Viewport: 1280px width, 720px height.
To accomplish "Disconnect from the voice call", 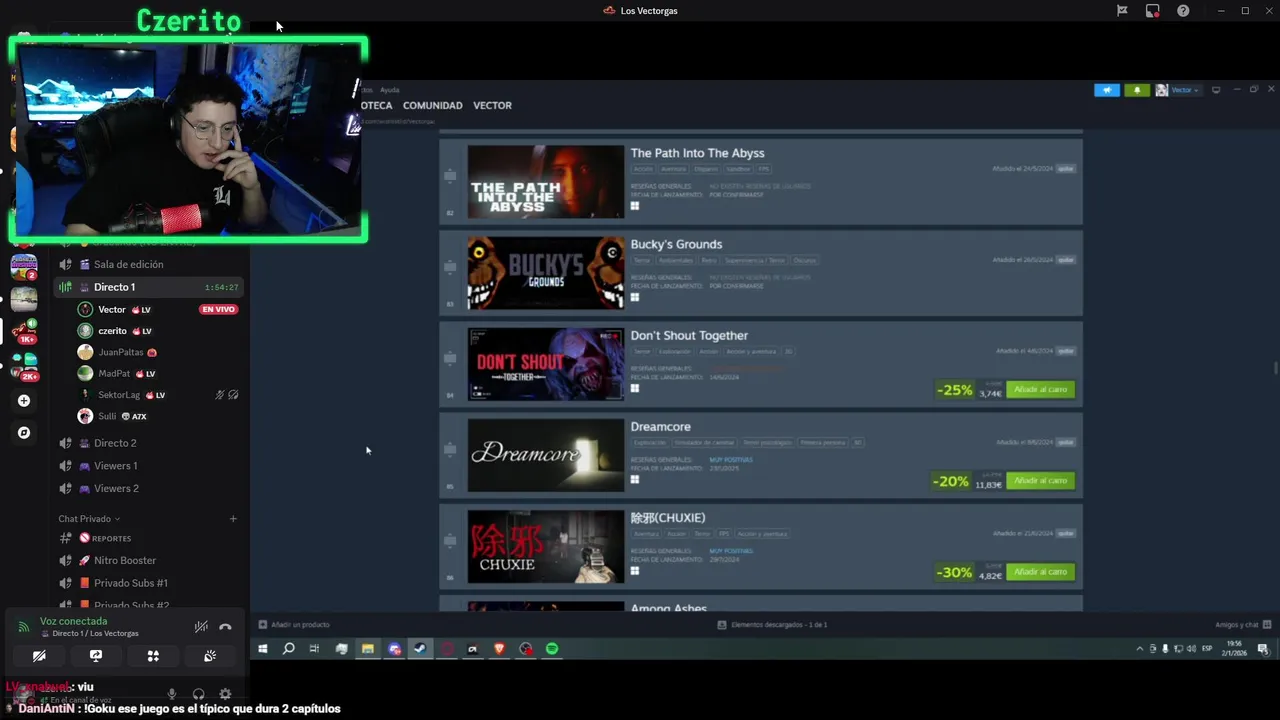I will point(225,627).
